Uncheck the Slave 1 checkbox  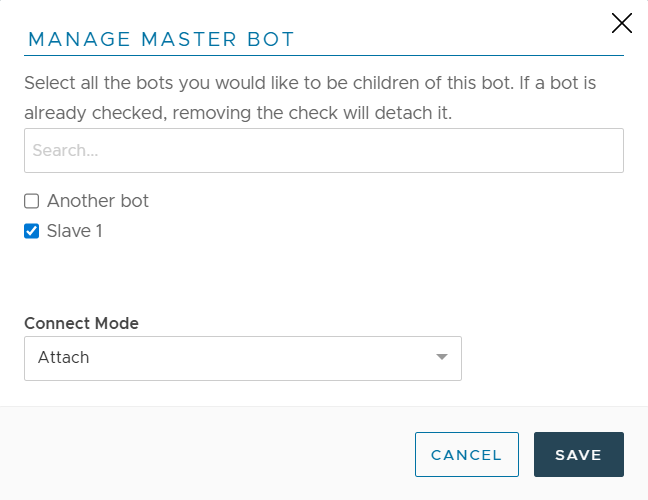[x=31, y=232]
